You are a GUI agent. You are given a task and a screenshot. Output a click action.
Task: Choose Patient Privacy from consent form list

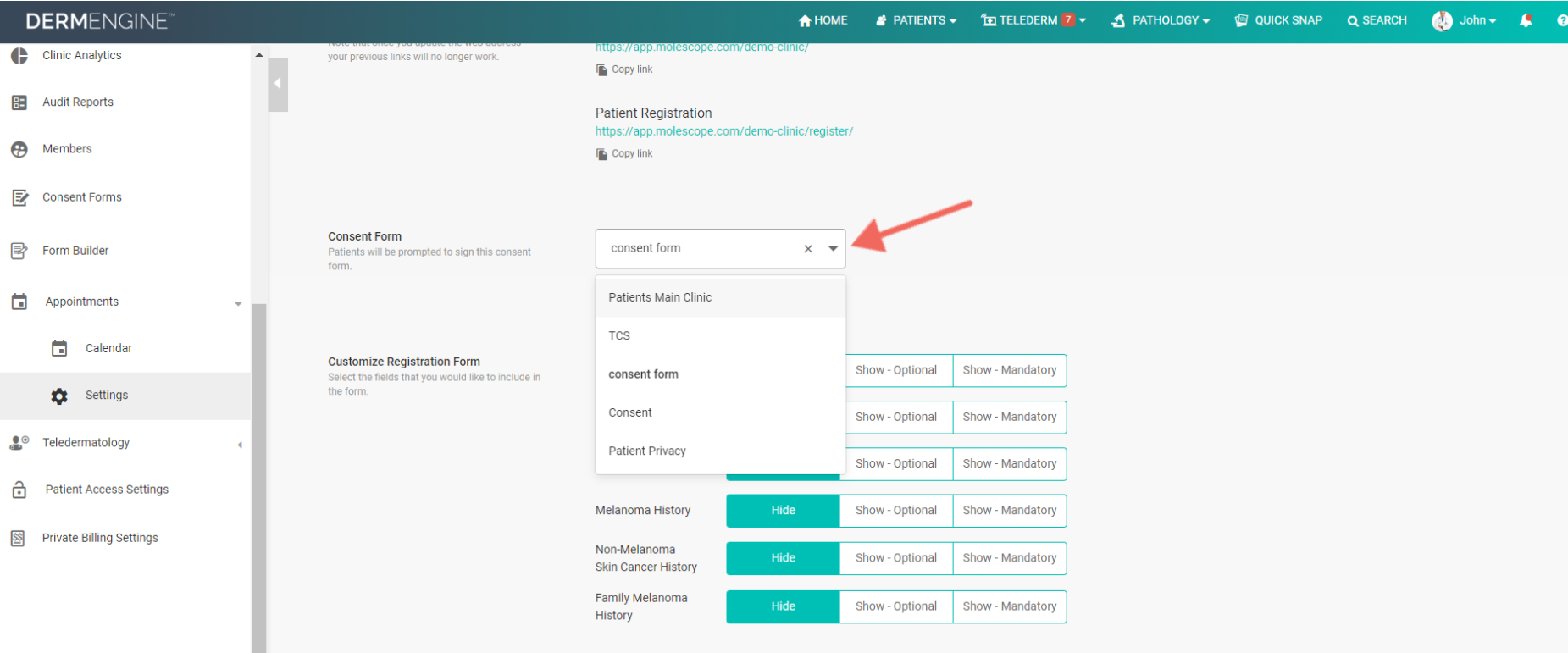point(647,451)
